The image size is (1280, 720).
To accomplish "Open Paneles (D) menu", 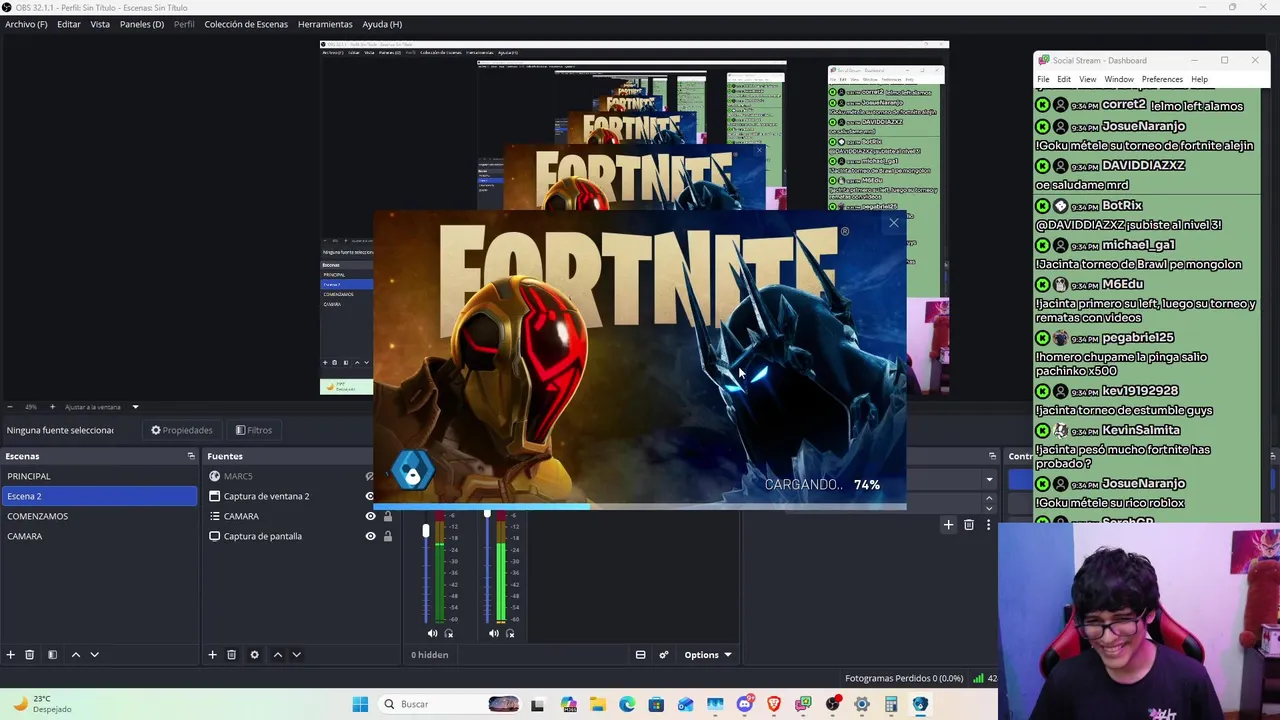I will click(142, 24).
